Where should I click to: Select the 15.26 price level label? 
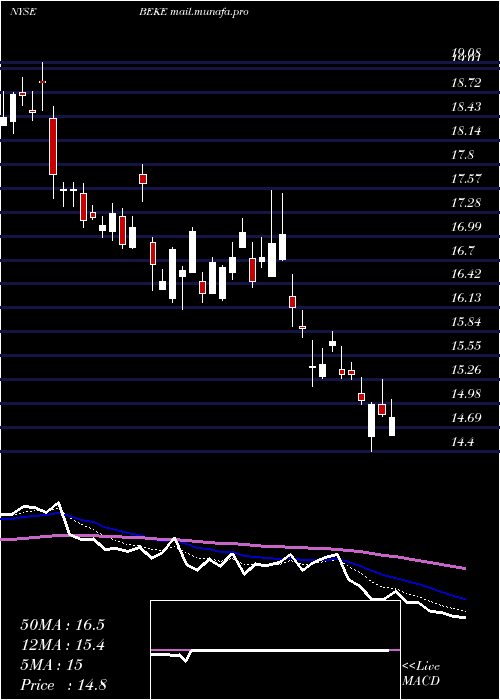[467, 370]
